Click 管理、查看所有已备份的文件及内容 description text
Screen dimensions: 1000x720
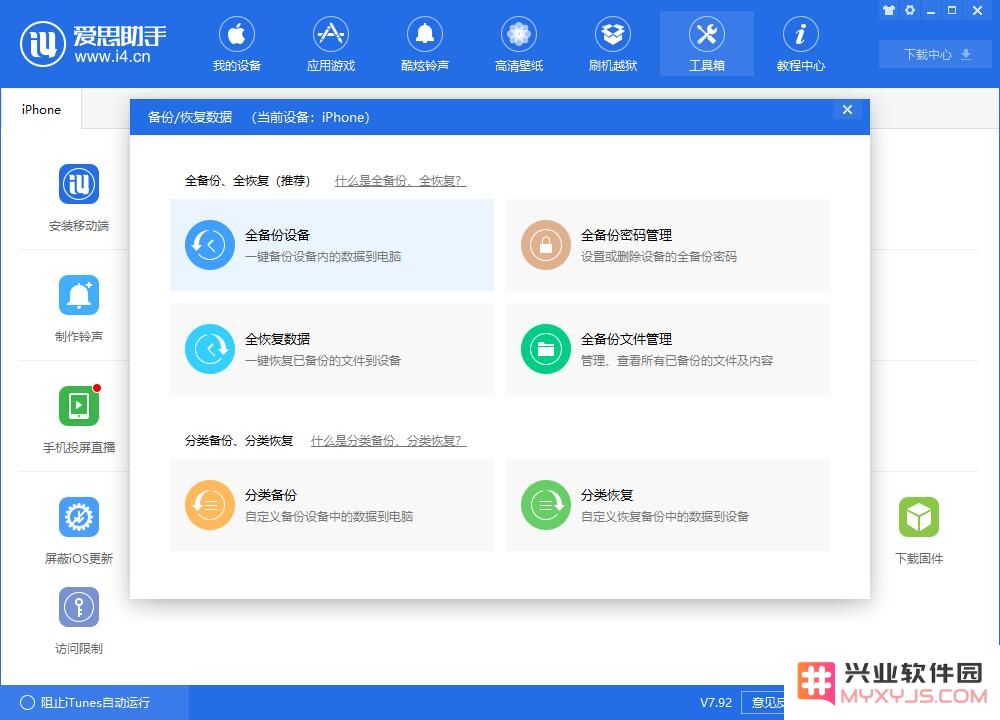(677, 360)
